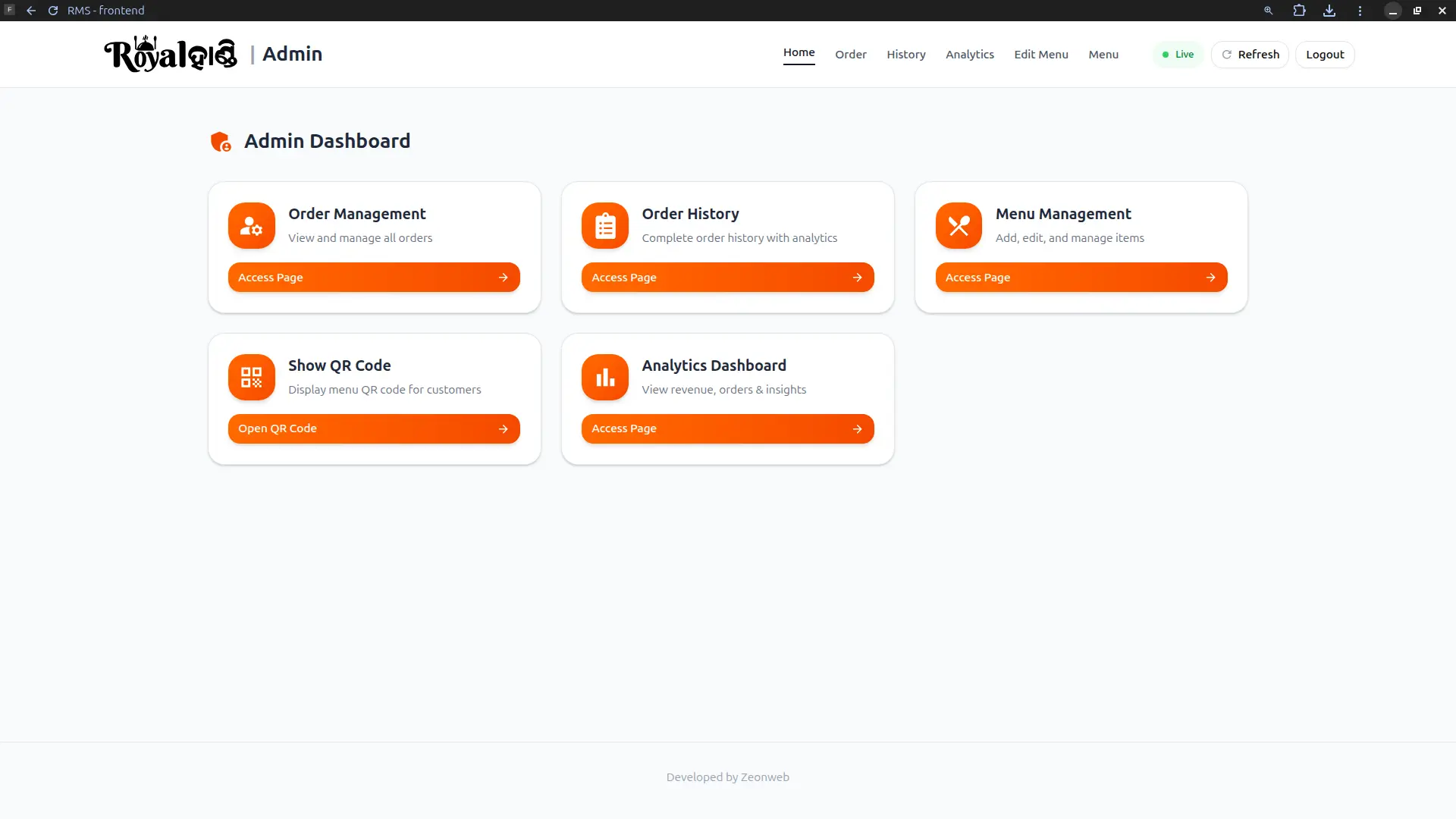Click the green Live status dot
This screenshot has height=819, width=1456.
pos(1166,55)
